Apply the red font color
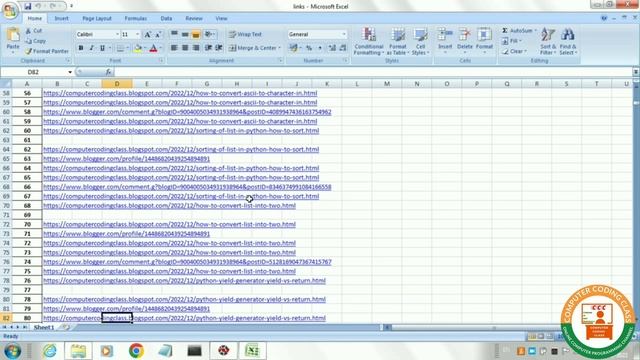The image size is (640, 360). [153, 48]
